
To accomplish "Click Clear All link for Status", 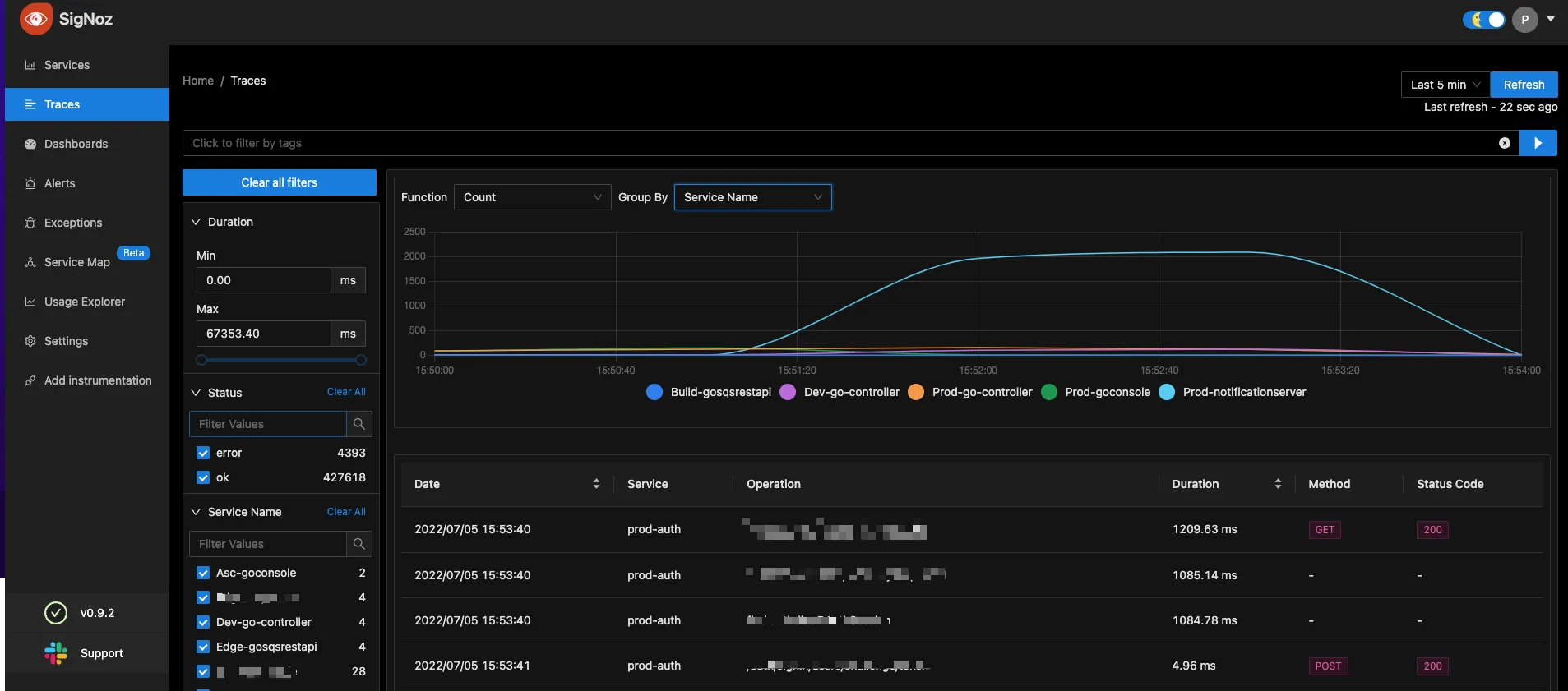I will click(346, 392).
